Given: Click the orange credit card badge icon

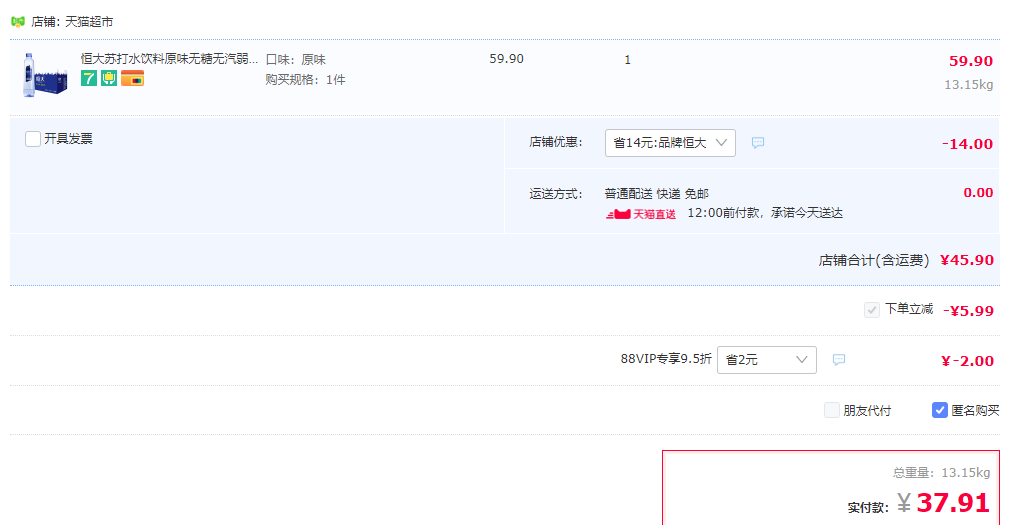Looking at the screenshot, I should (132, 79).
